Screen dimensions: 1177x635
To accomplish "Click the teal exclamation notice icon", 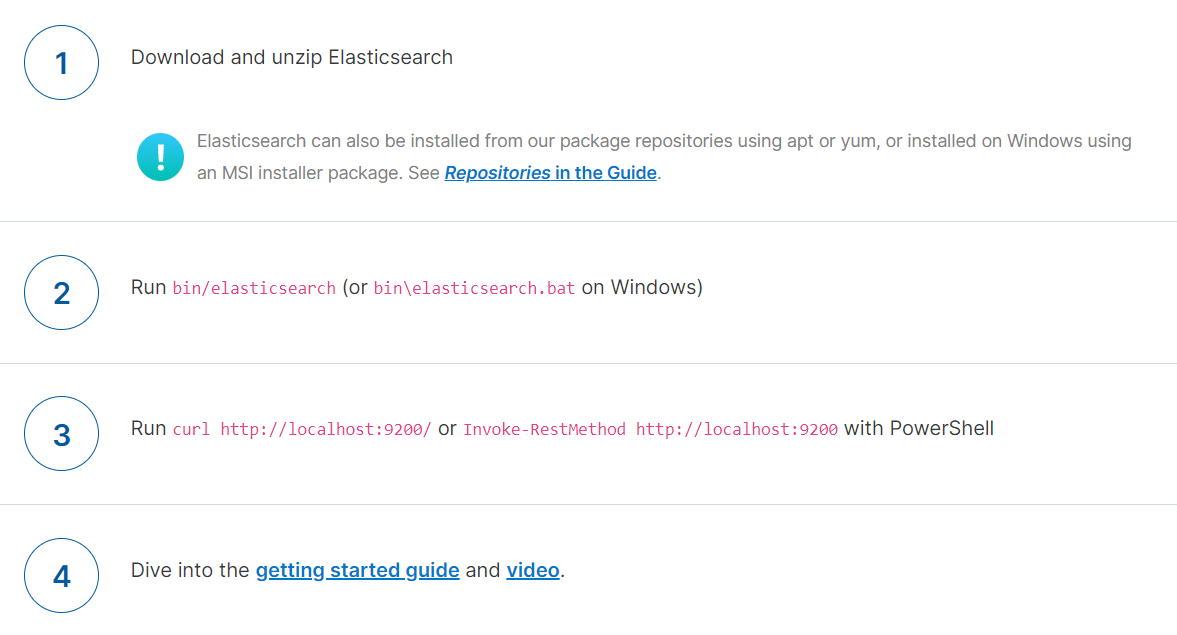I will 160,157.
